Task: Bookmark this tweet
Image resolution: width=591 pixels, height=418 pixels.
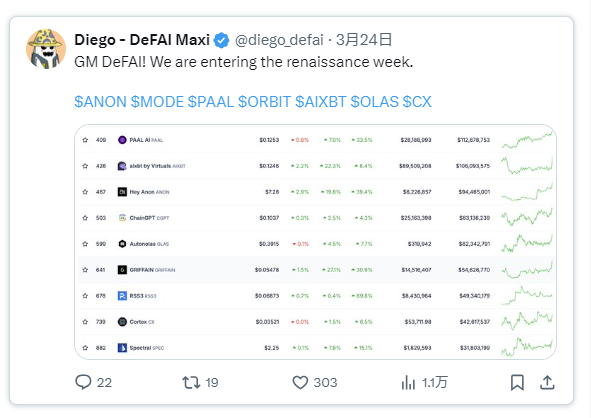Action: pyautogui.click(x=517, y=382)
